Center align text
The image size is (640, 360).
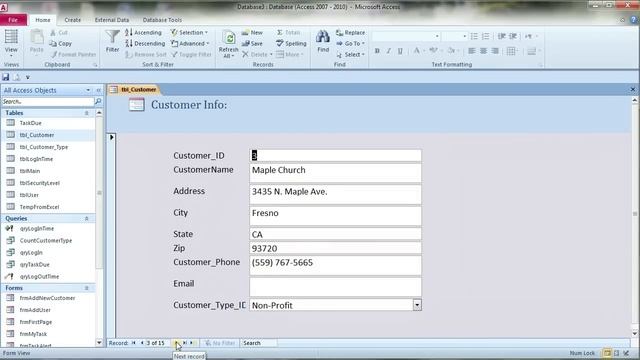click(x=483, y=51)
